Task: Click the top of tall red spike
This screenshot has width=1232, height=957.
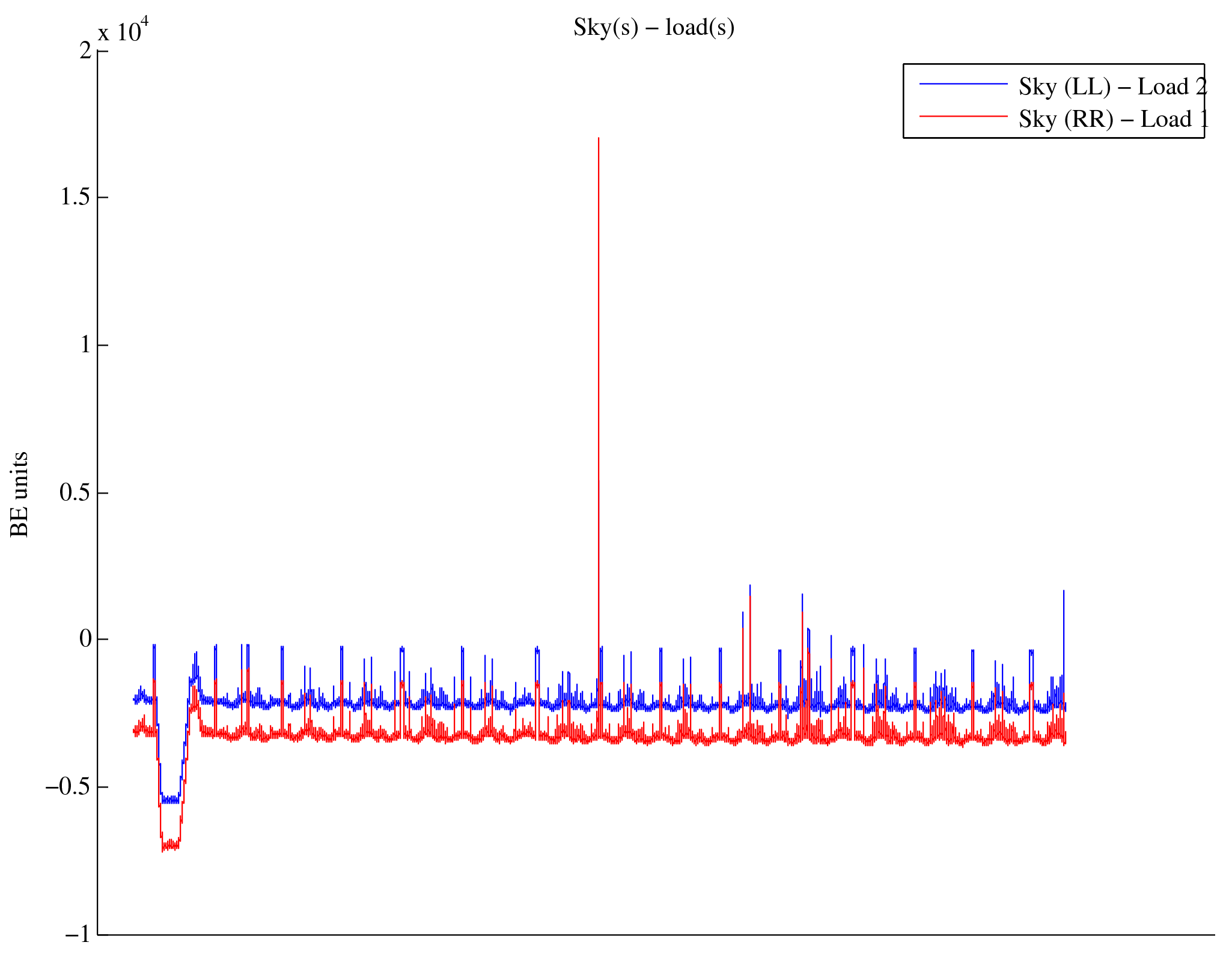Action: tap(599, 139)
